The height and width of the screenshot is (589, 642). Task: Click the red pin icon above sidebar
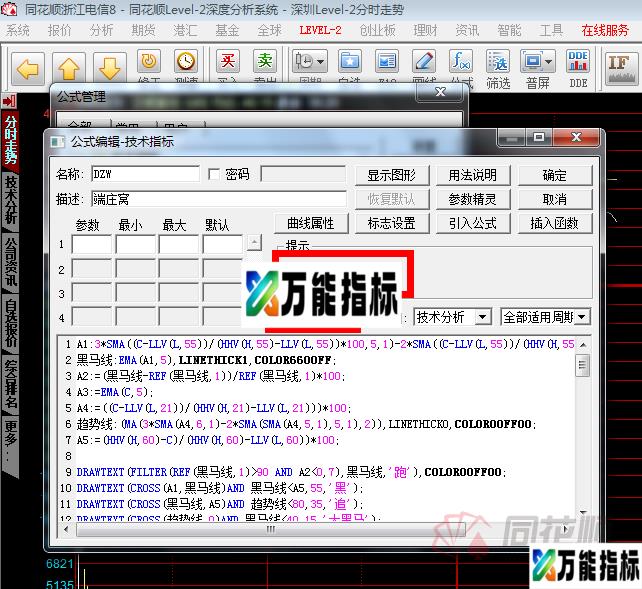9,101
